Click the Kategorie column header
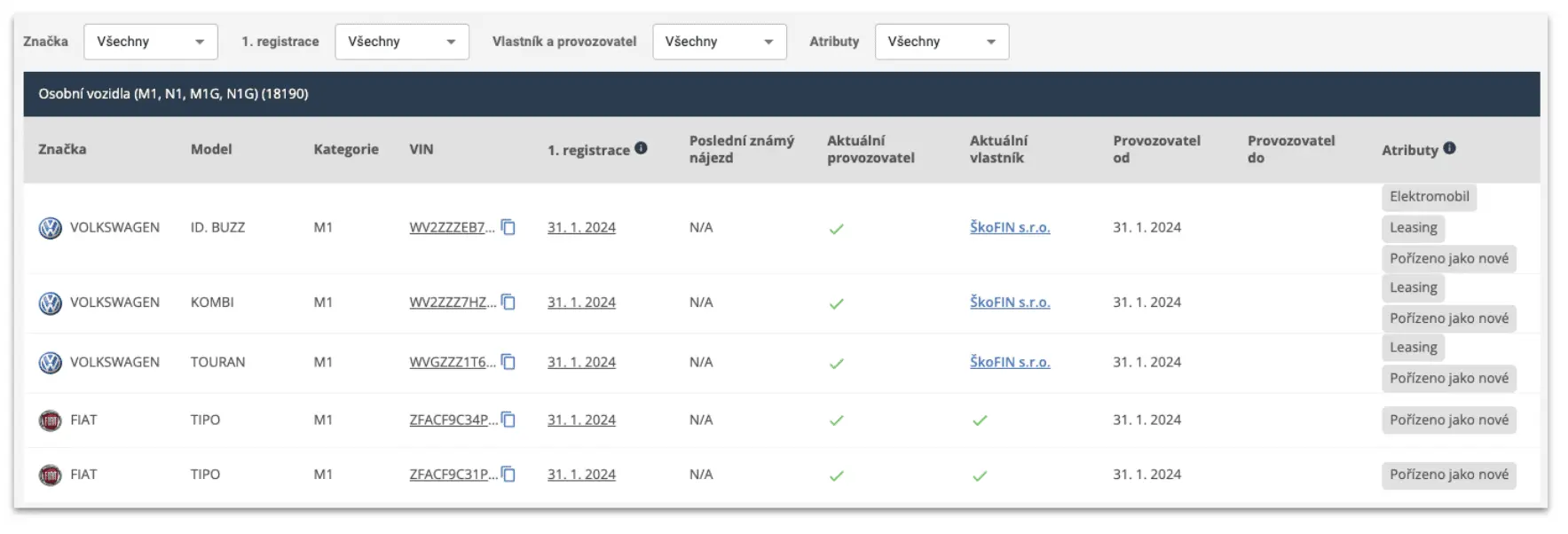 [346, 149]
